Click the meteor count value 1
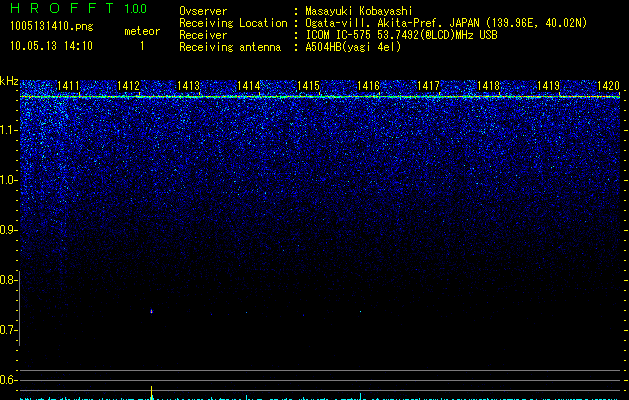629x400 pixels. (142, 46)
